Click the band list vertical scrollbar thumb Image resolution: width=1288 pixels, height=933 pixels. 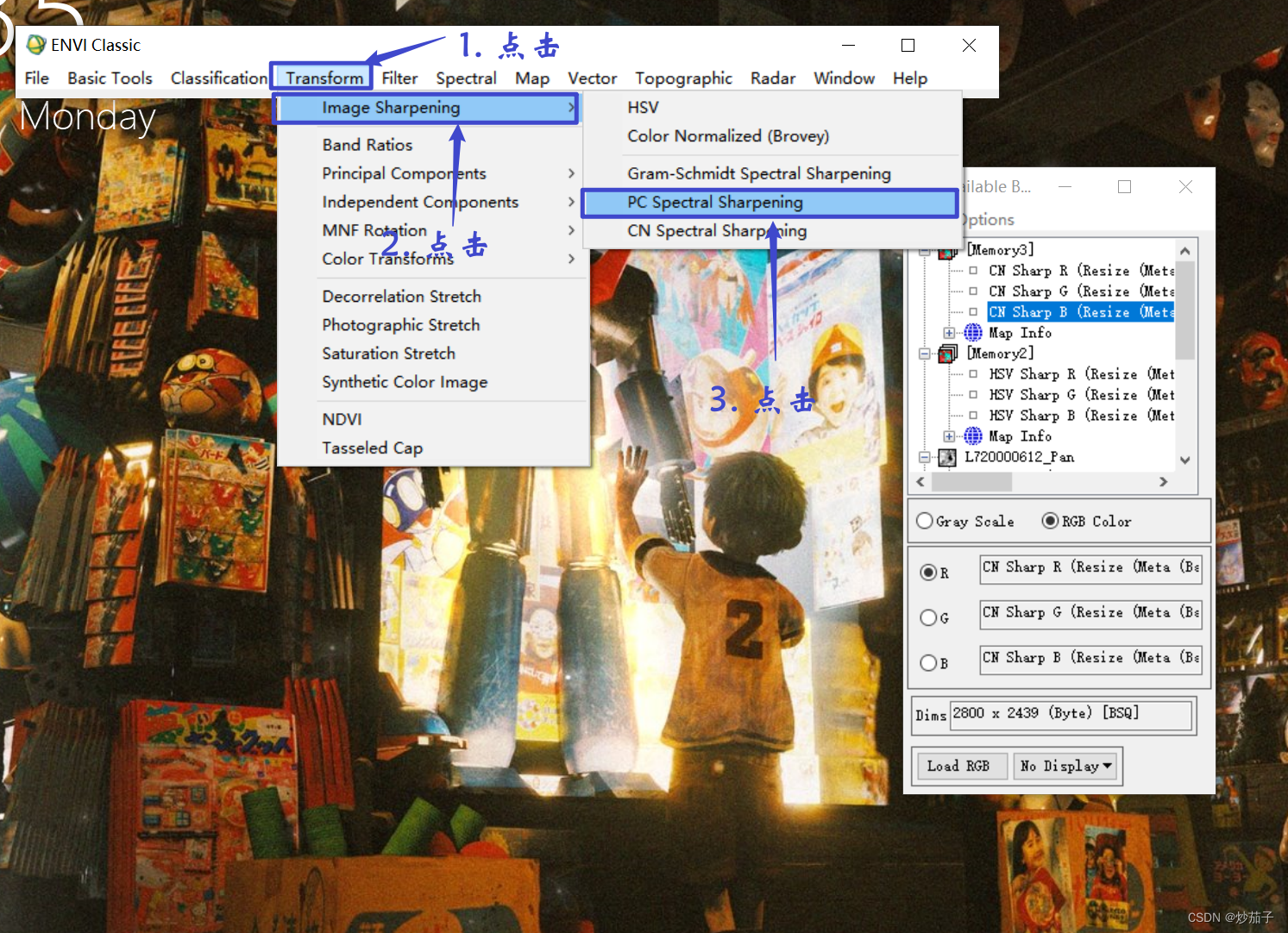(1185, 310)
